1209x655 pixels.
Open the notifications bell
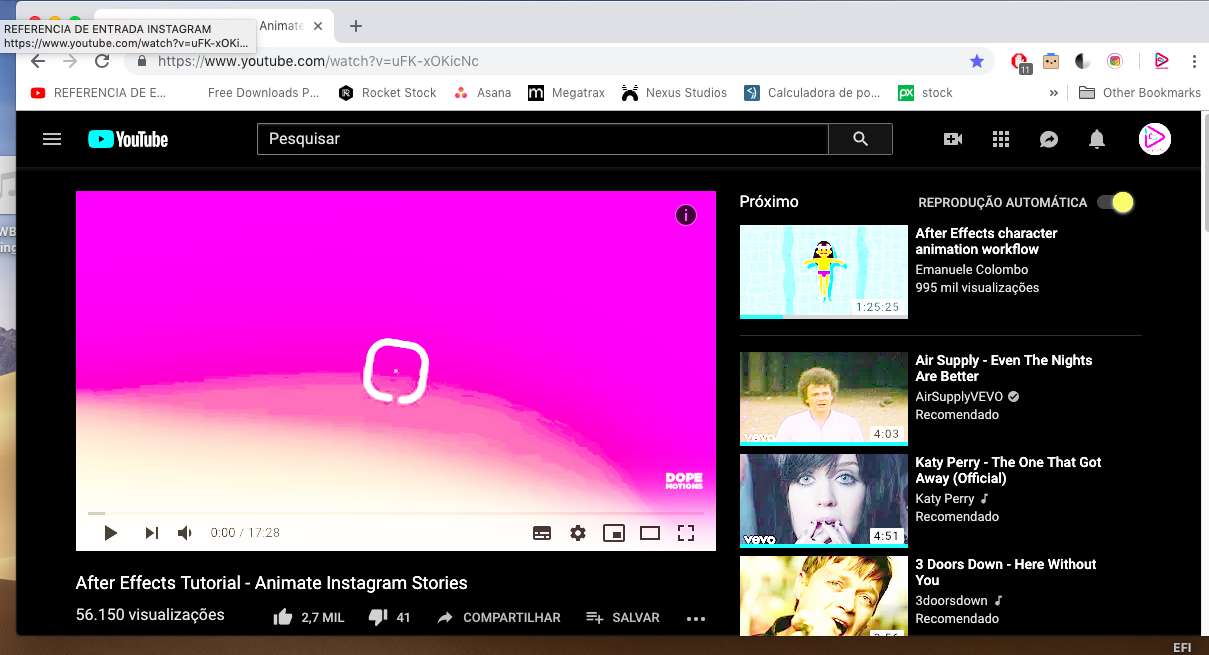pos(1097,139)
